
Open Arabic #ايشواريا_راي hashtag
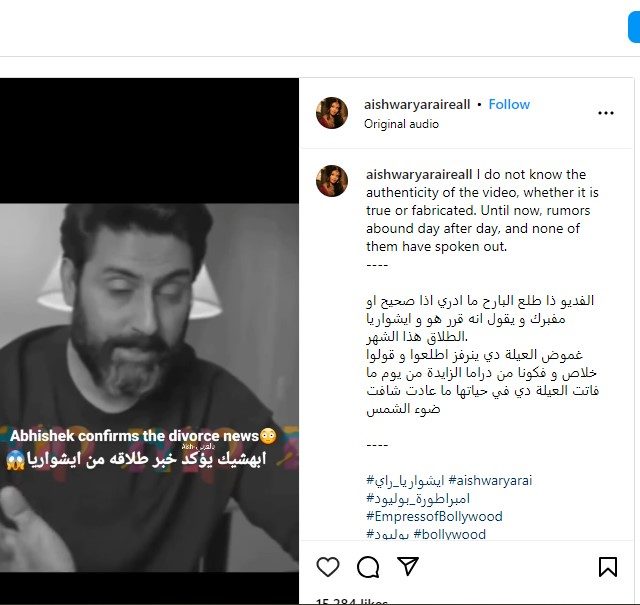[x=405, y=480]
